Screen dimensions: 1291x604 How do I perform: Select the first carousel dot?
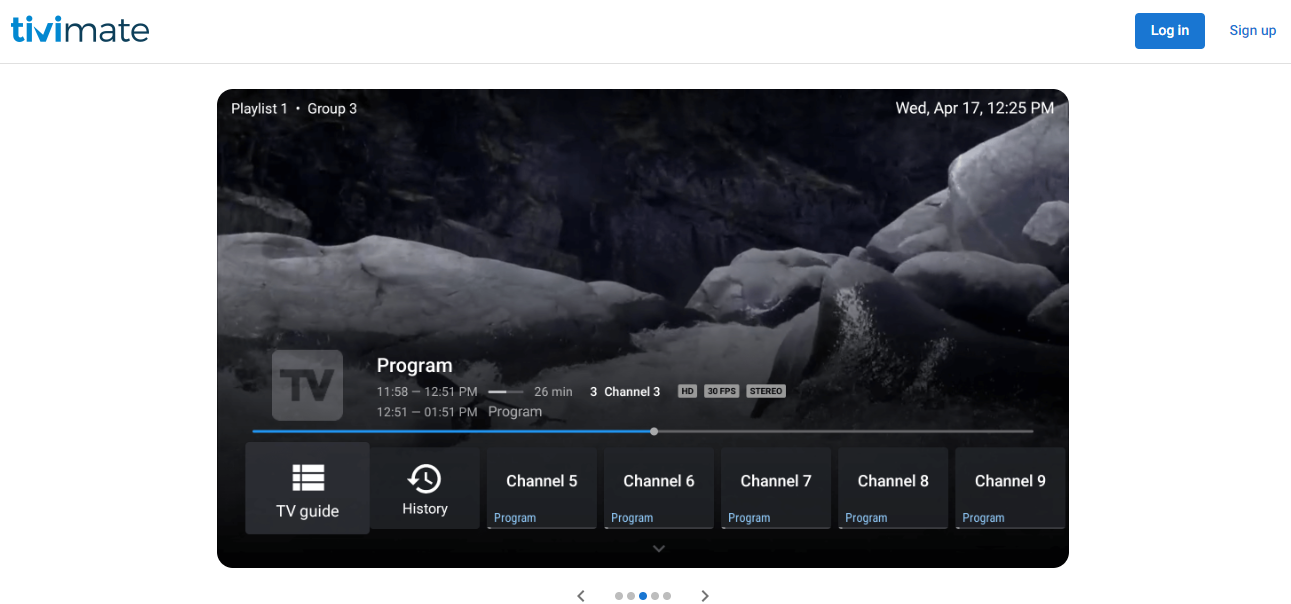(x=619, y=596)
